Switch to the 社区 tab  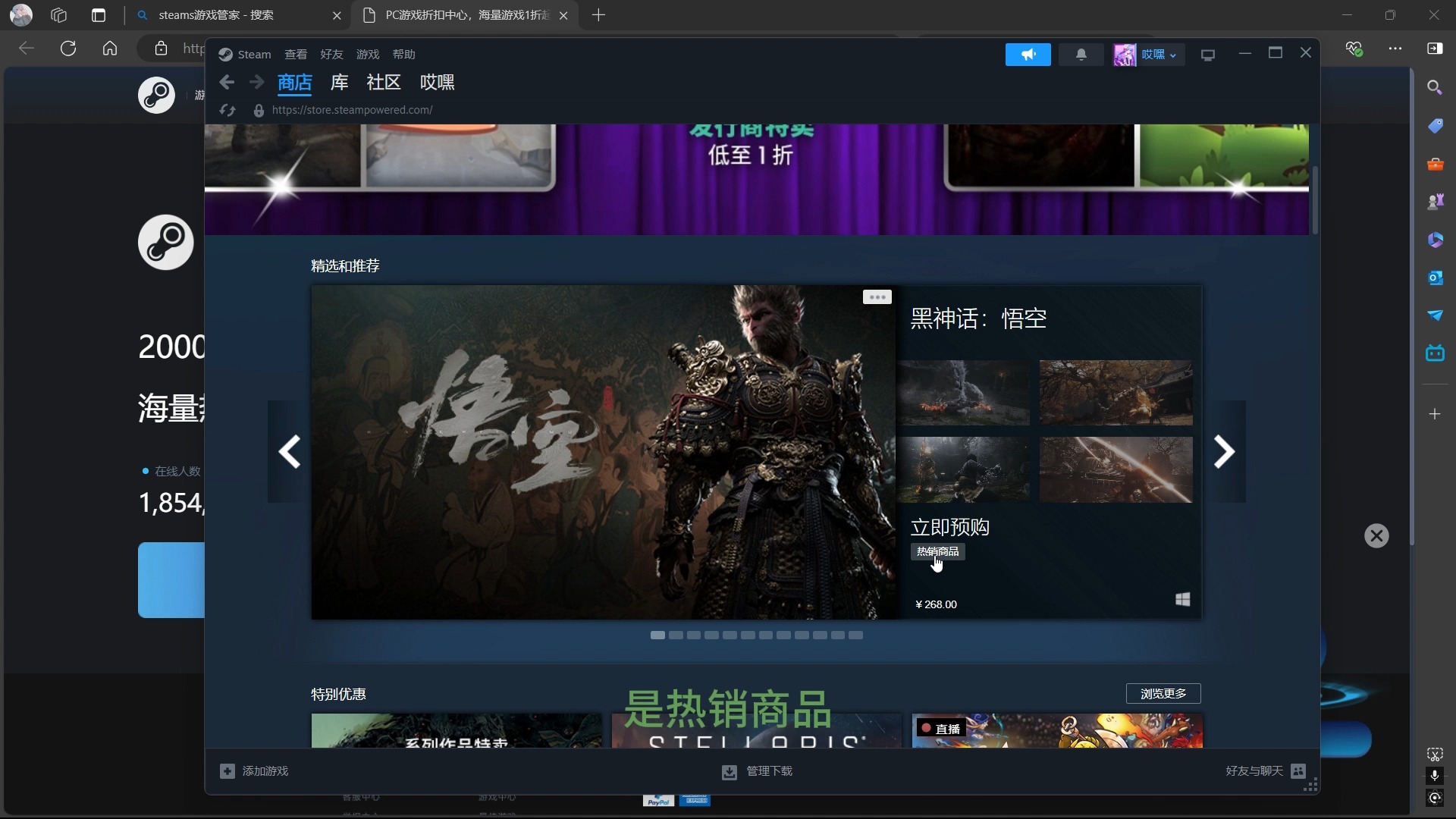coord(384,83)
